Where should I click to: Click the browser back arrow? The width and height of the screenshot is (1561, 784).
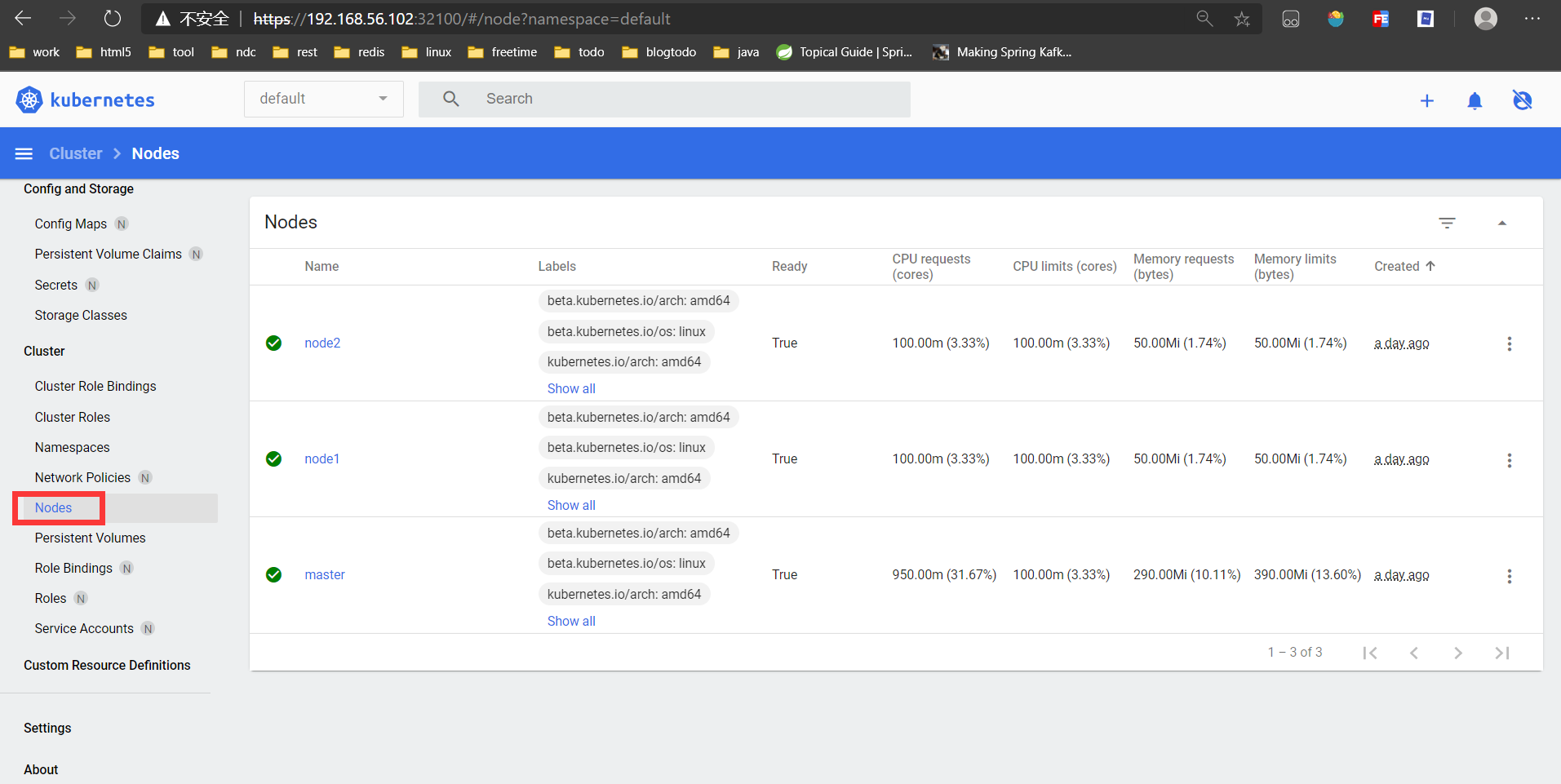click(x=23, y=18)
